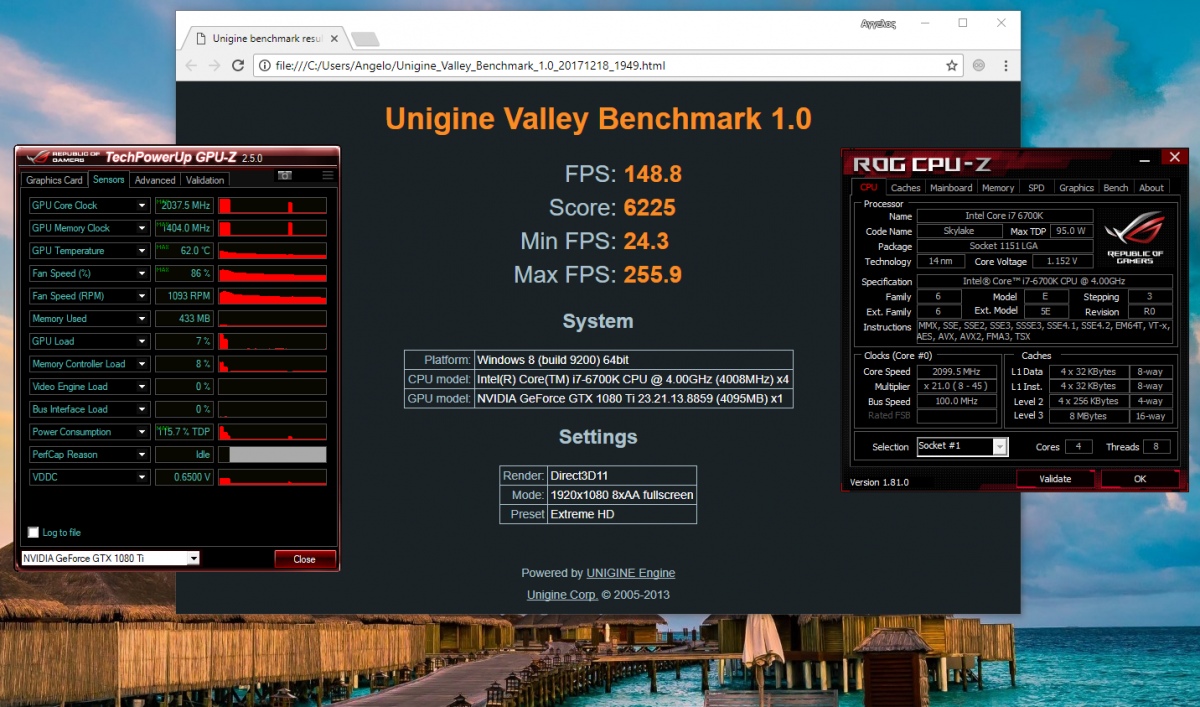Screen dimensions: 1200x707
Task: Select the Sensors tab in GPU-Z
Action: coord(108,179)
